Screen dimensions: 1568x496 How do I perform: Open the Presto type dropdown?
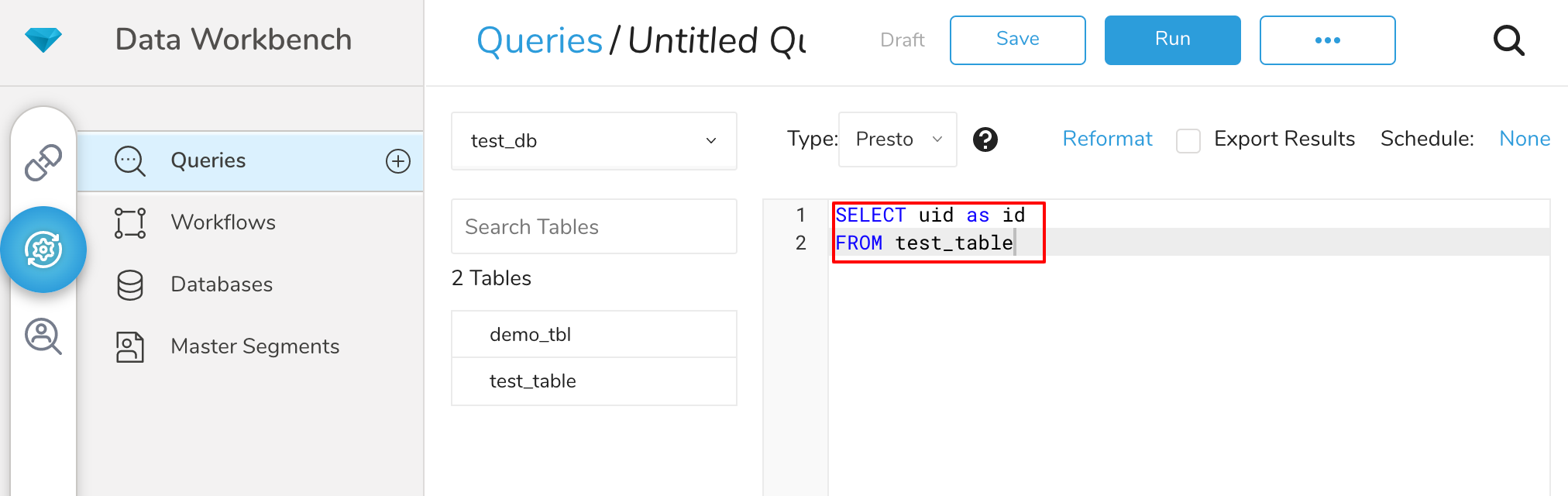click(x=897, y=139)
